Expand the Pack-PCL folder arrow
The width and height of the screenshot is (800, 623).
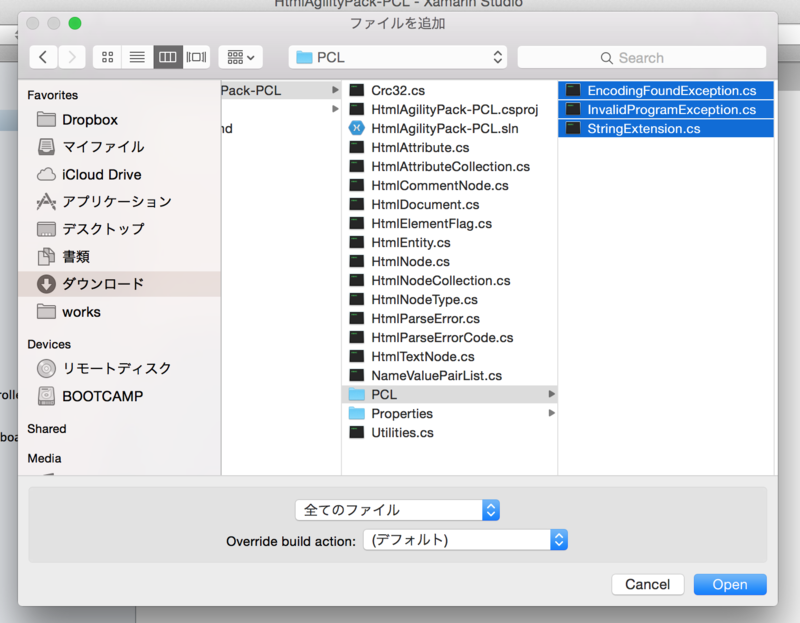tap(335, 90)
